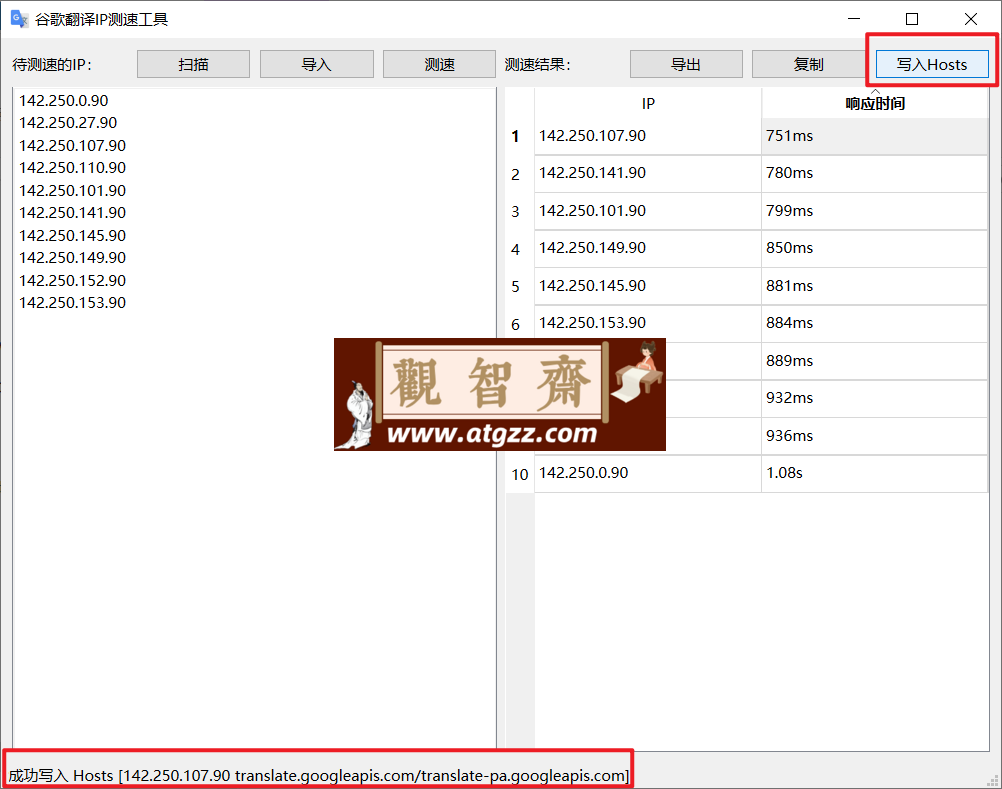Sort by the 响应时间 column header
Screen dimensions: 1002x789
coord(875,103)
